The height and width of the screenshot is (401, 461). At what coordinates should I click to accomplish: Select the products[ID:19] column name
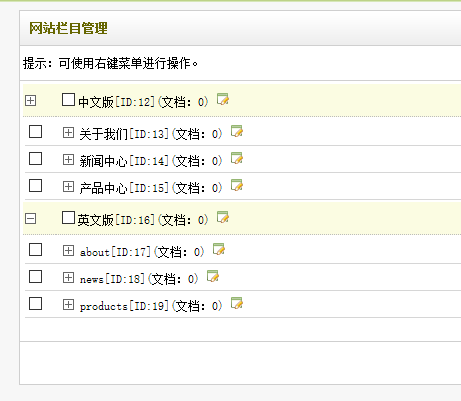tap(124, 306)
